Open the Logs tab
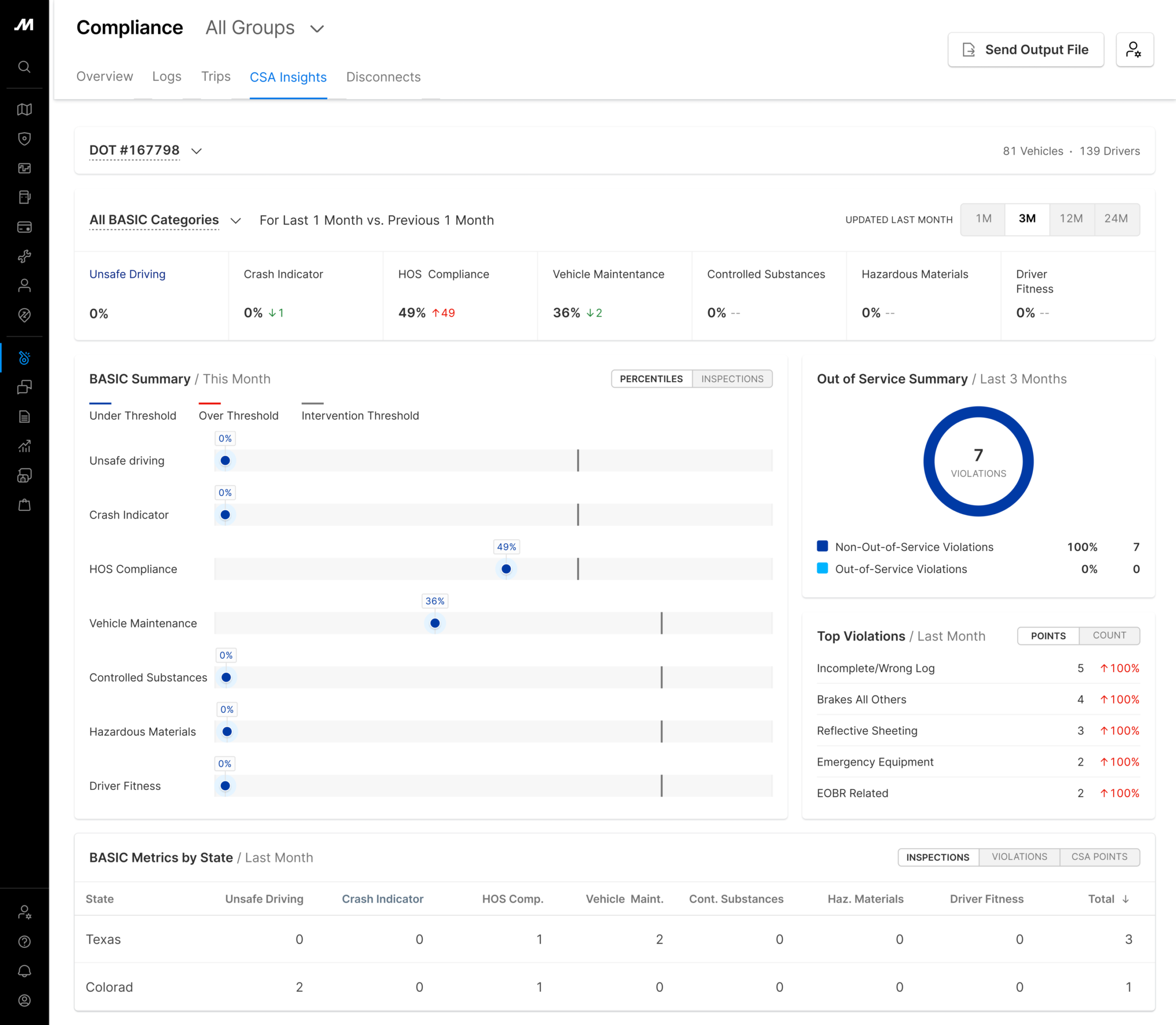The image size is (1176, 1025). click(x=166, y=77)
